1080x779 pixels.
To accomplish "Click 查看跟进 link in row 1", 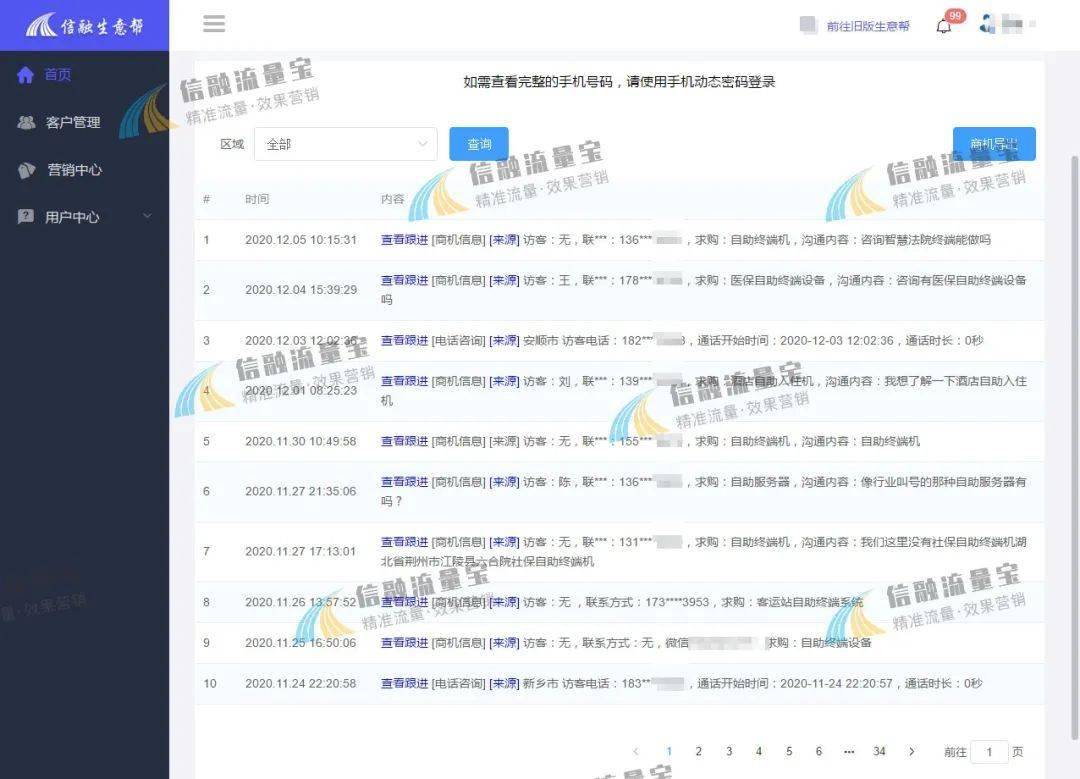I will coord(404,240).
